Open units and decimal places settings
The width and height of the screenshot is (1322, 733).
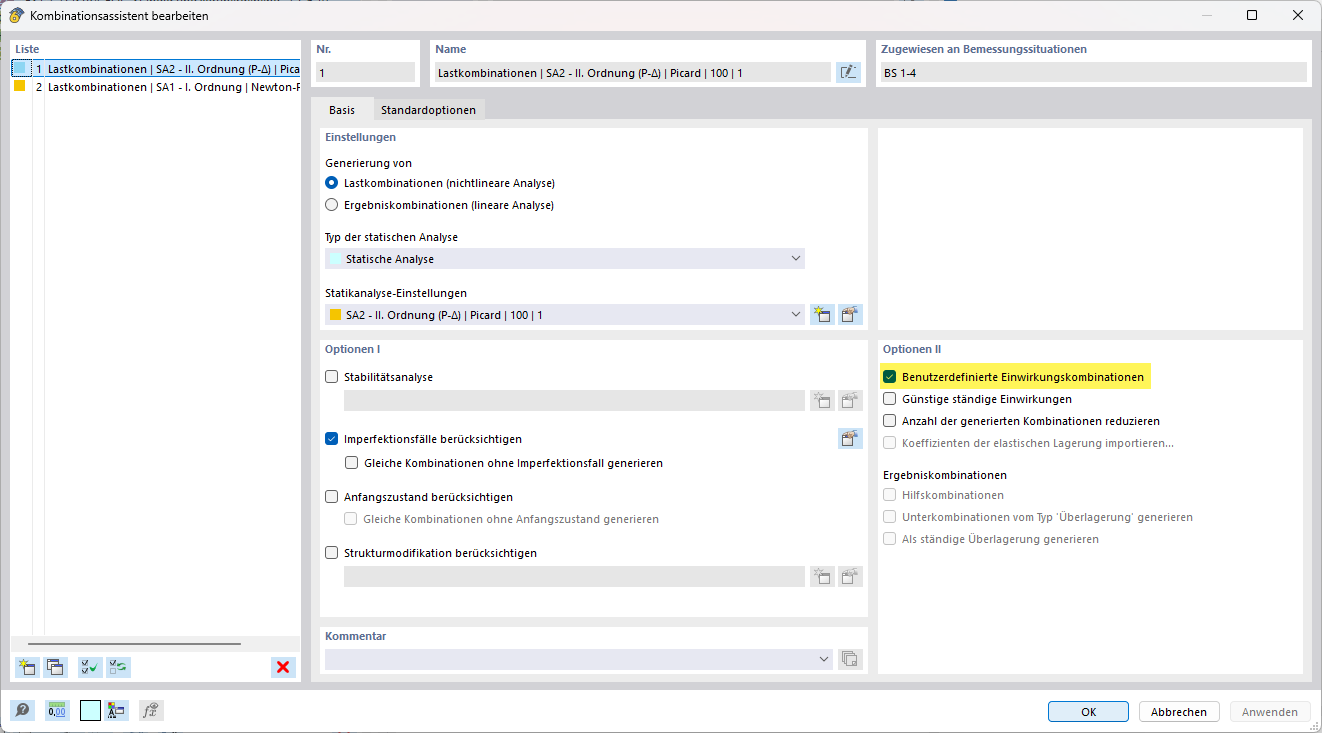tap(56, 711)
